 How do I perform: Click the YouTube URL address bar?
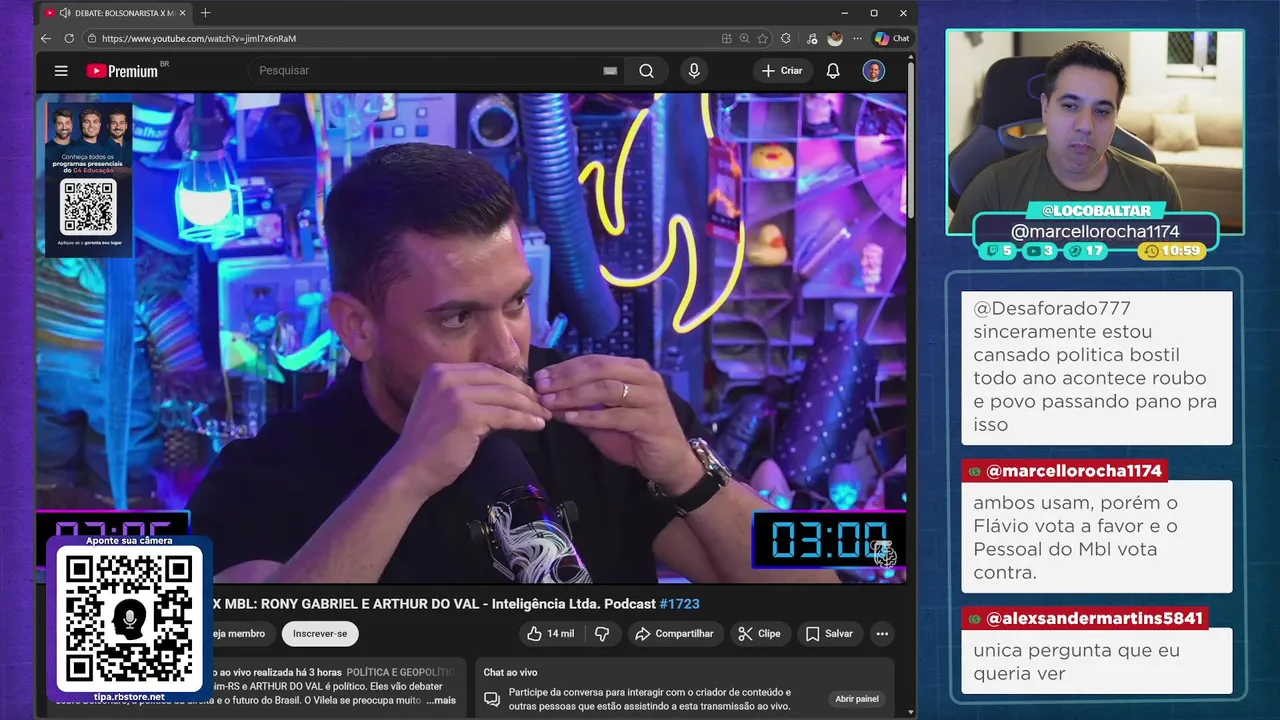pyautogui.click(x=400, y=38)
